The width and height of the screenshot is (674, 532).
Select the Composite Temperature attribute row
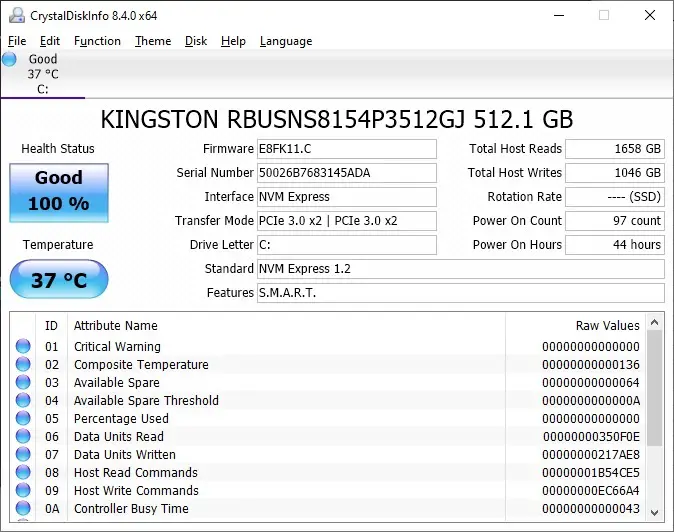328,364
